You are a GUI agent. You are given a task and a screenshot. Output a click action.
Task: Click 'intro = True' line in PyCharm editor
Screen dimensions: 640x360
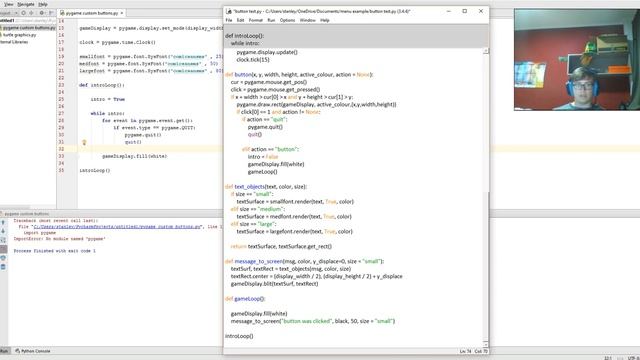(108, 100)
